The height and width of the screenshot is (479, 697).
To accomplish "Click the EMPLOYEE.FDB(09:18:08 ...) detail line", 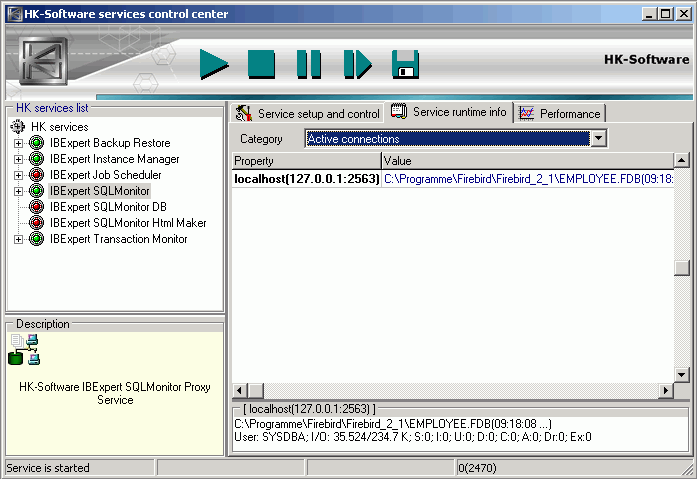I will coord(393,424).
